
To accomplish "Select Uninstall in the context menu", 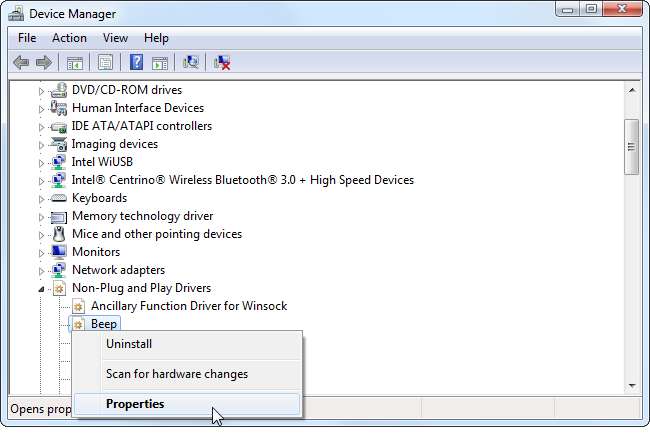I will 129,344.
